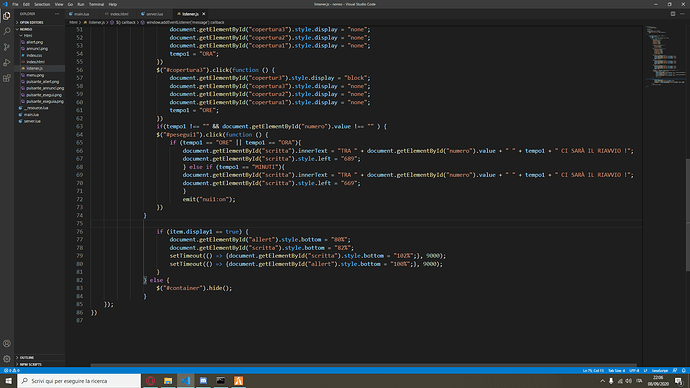Open menu.png in the explorer
Screen dimensions: 690x388
tap(35, 75)
